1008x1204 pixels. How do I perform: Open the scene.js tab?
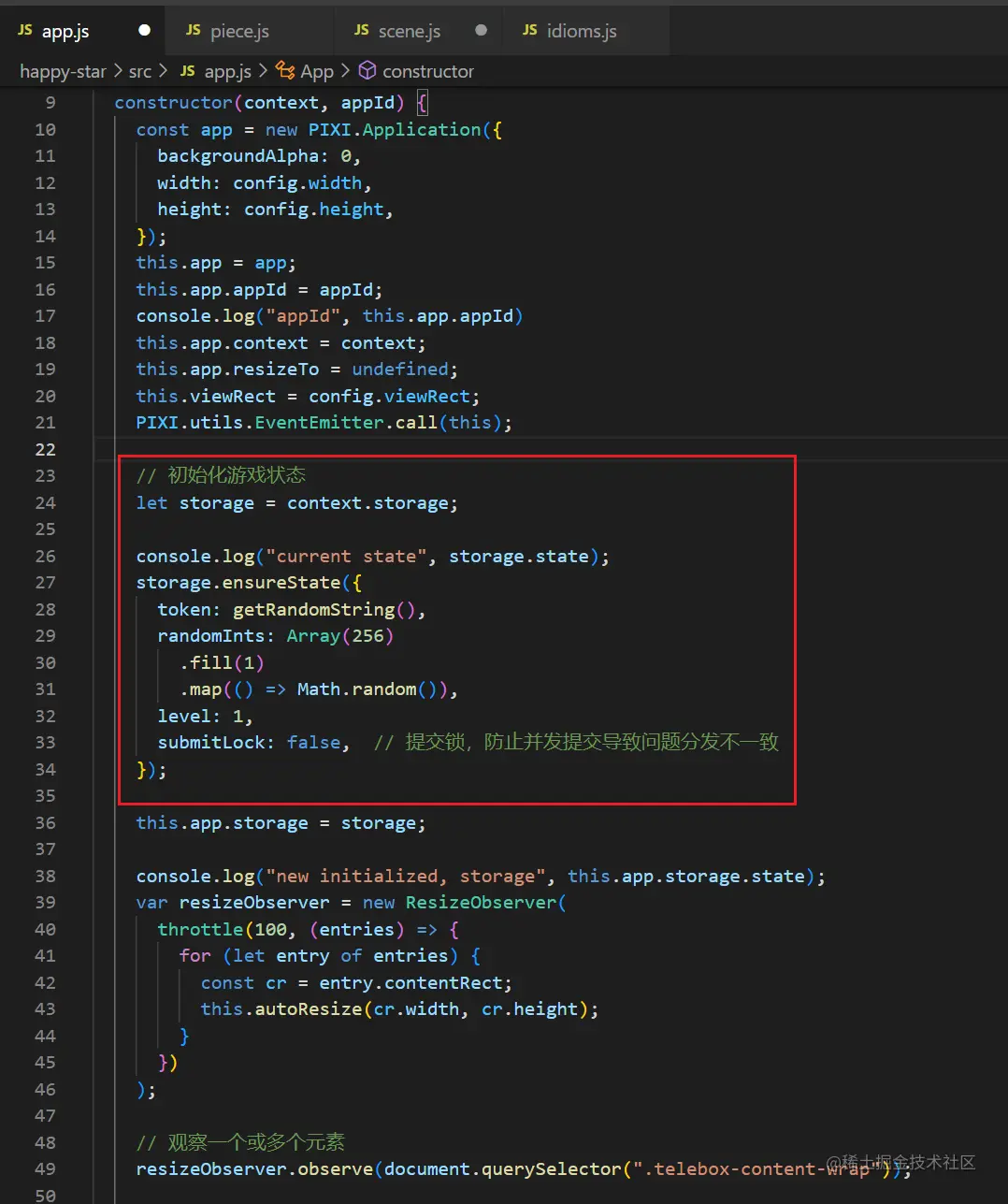(410, 31)
